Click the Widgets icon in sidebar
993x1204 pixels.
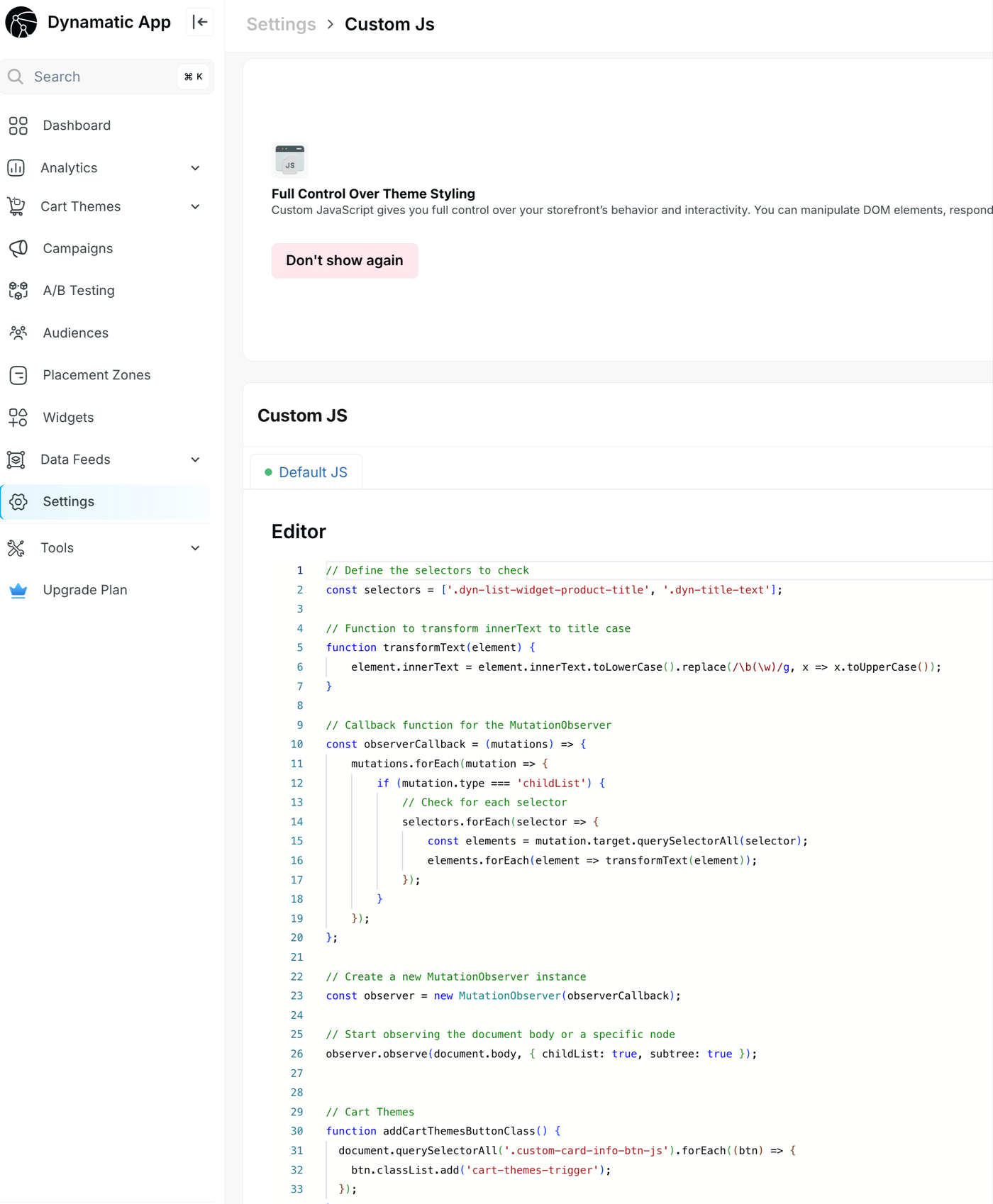(18, 418)
